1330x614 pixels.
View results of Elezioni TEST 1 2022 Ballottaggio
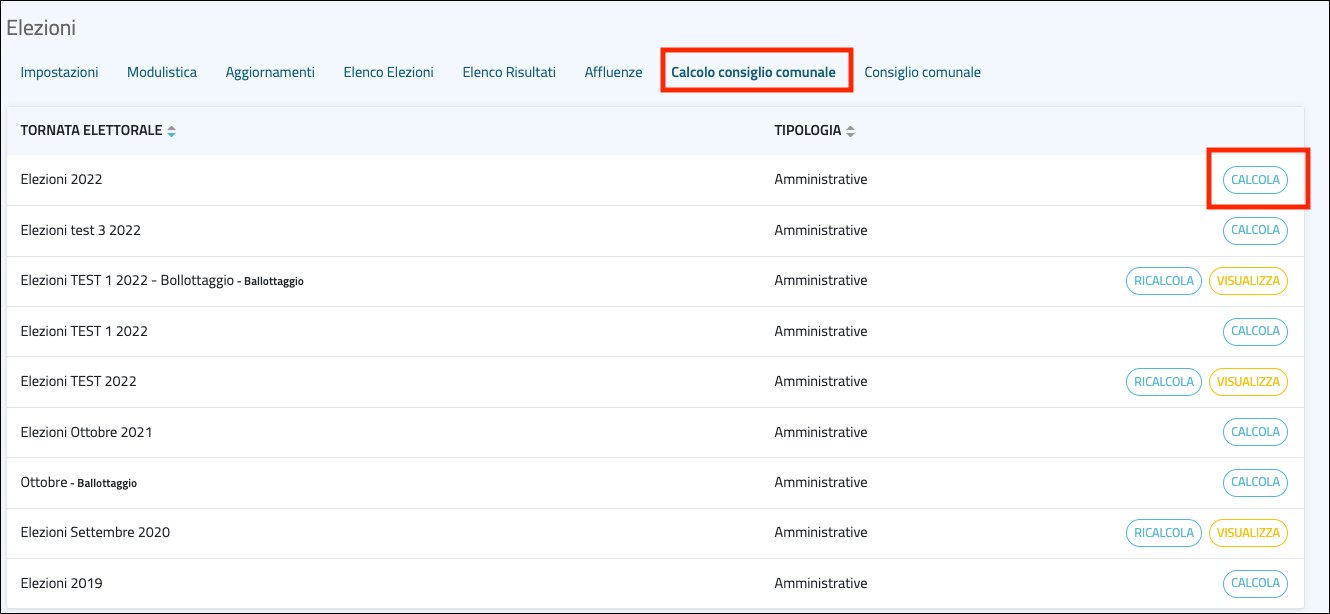[x=1248, y=281]
